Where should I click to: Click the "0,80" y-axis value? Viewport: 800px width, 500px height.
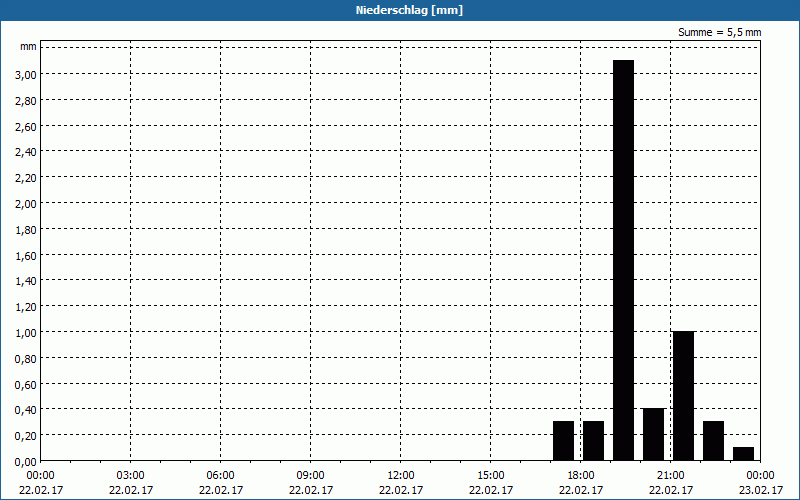(26, 359)
